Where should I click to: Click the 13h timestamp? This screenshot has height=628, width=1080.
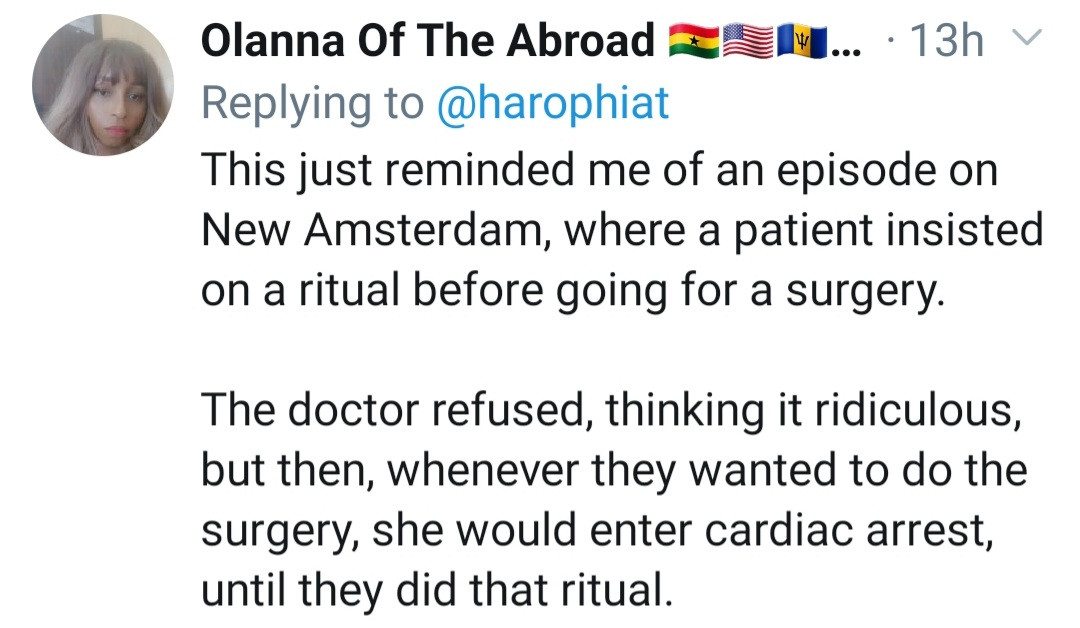[x=947, y=40]
